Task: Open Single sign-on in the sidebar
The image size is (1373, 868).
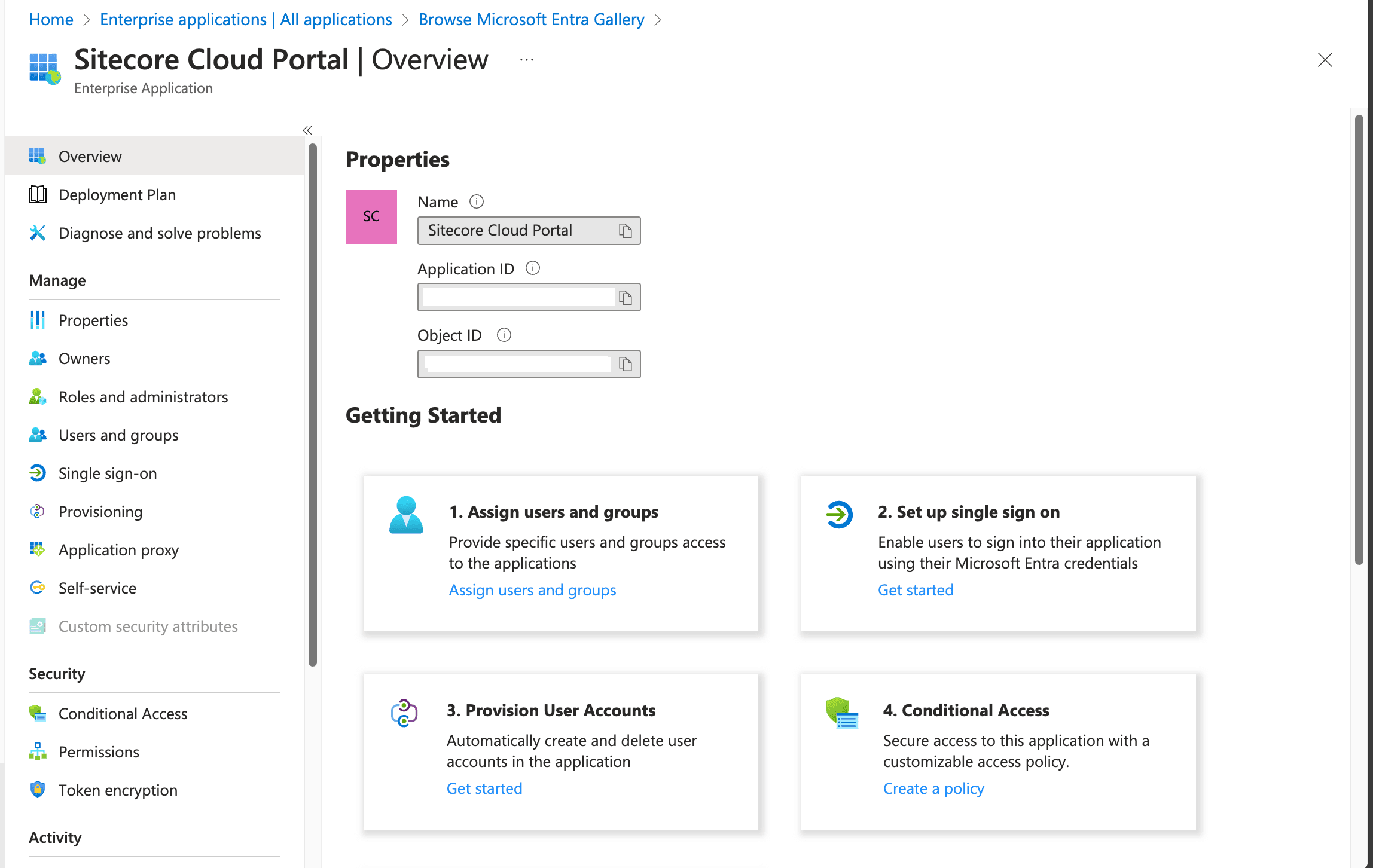Action: [x=108, y=473]
